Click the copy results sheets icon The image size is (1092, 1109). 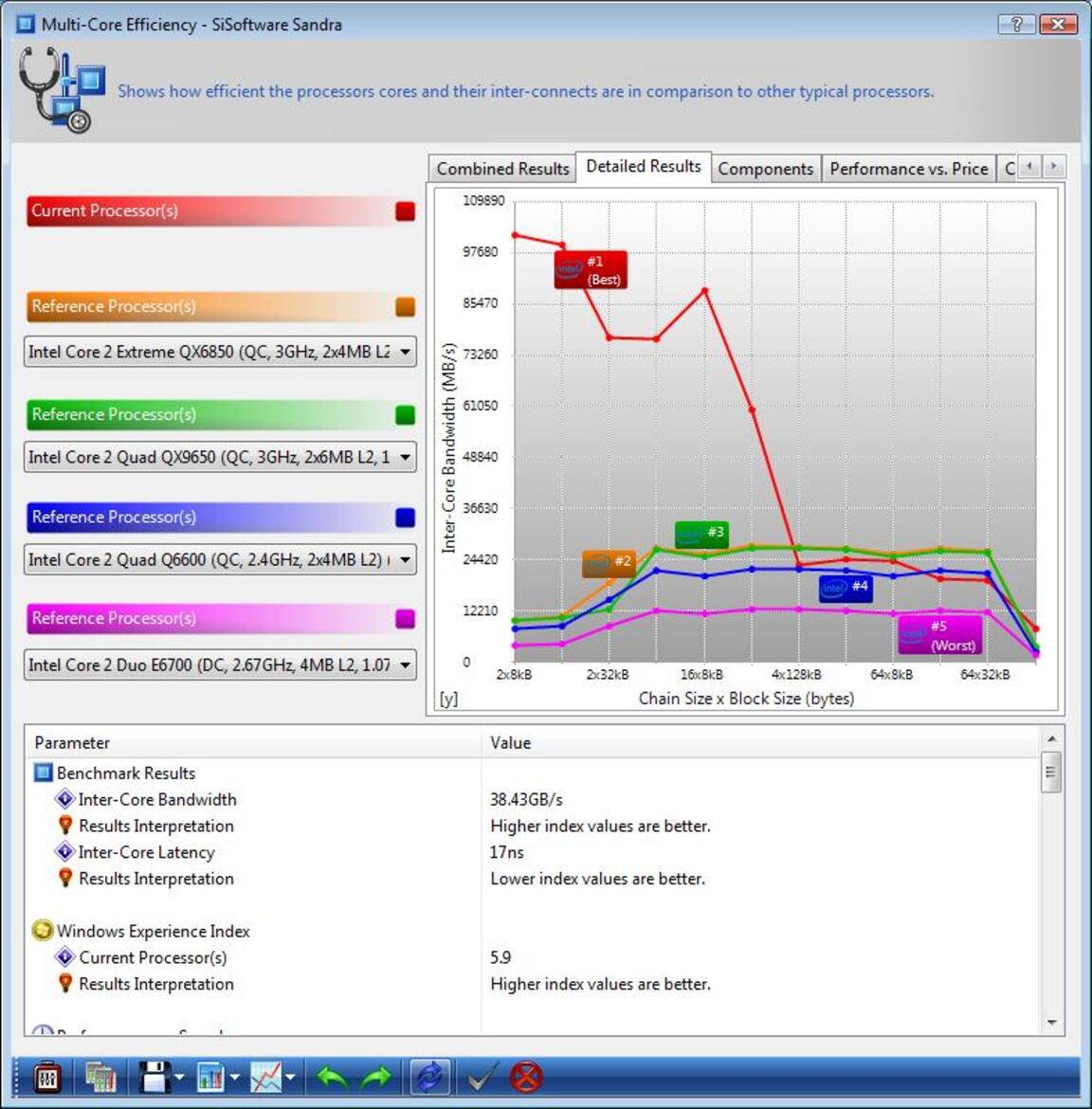point(100,1078)
